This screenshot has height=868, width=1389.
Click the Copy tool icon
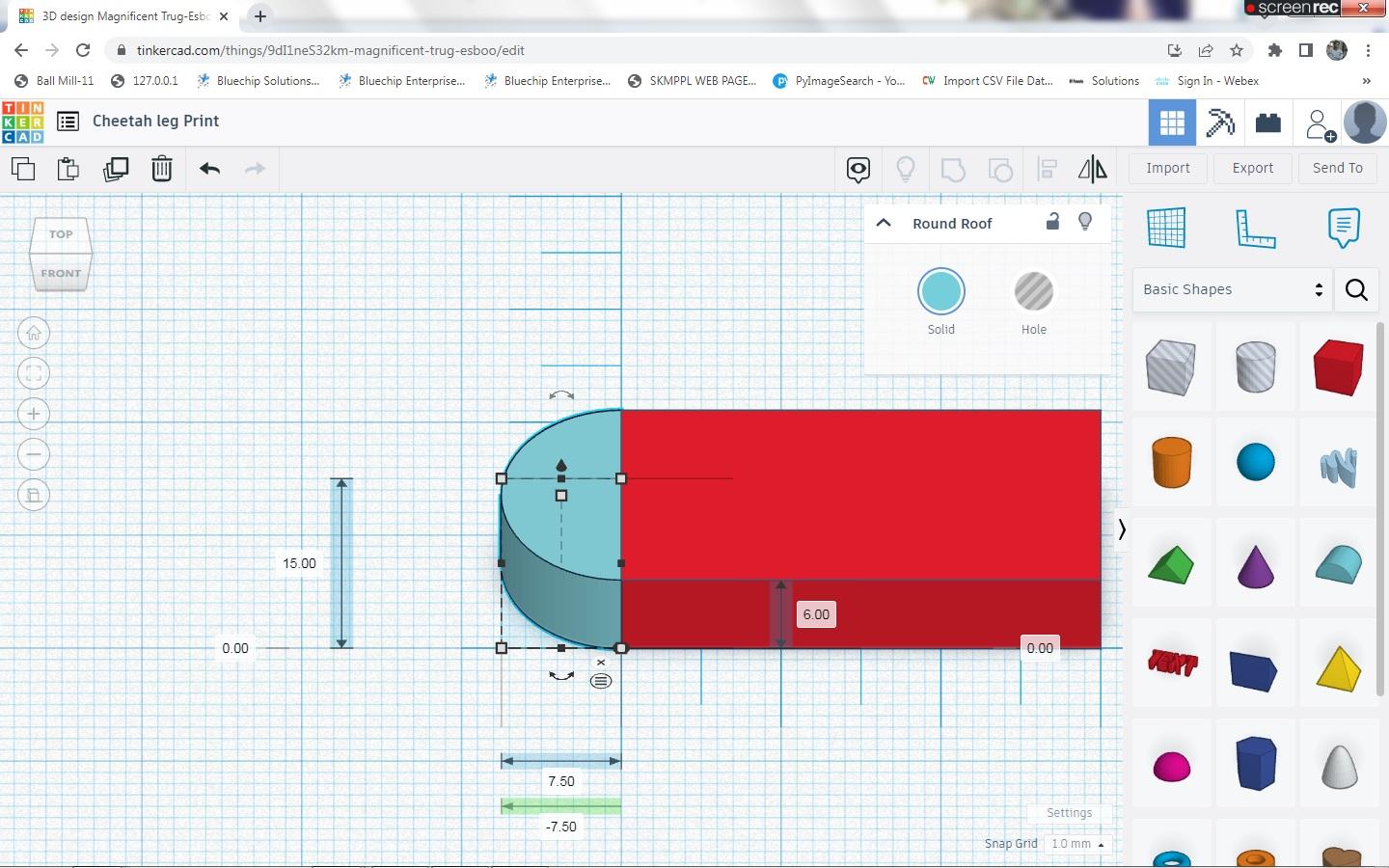click(x=23, y=169)
